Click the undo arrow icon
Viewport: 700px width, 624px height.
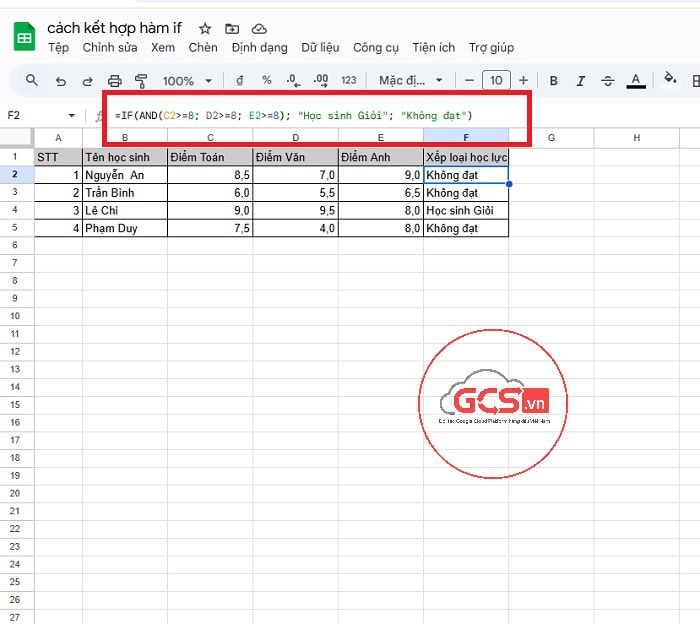click(61, 80)
